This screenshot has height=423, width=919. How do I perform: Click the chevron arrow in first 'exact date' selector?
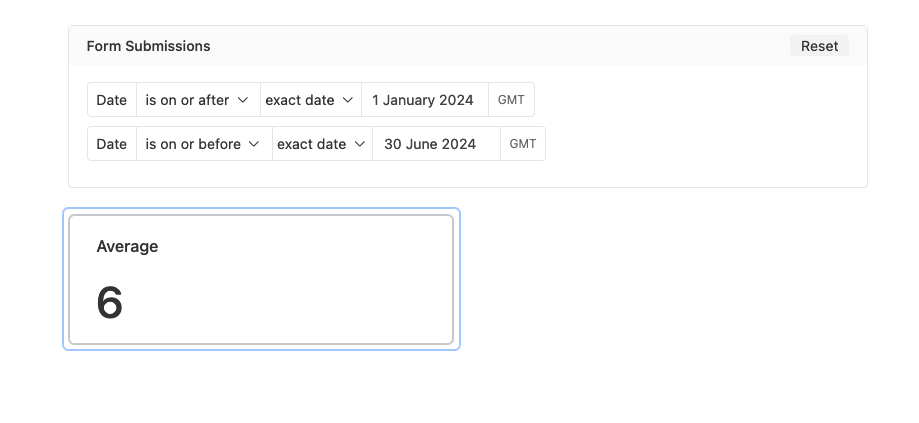point(348,100)
